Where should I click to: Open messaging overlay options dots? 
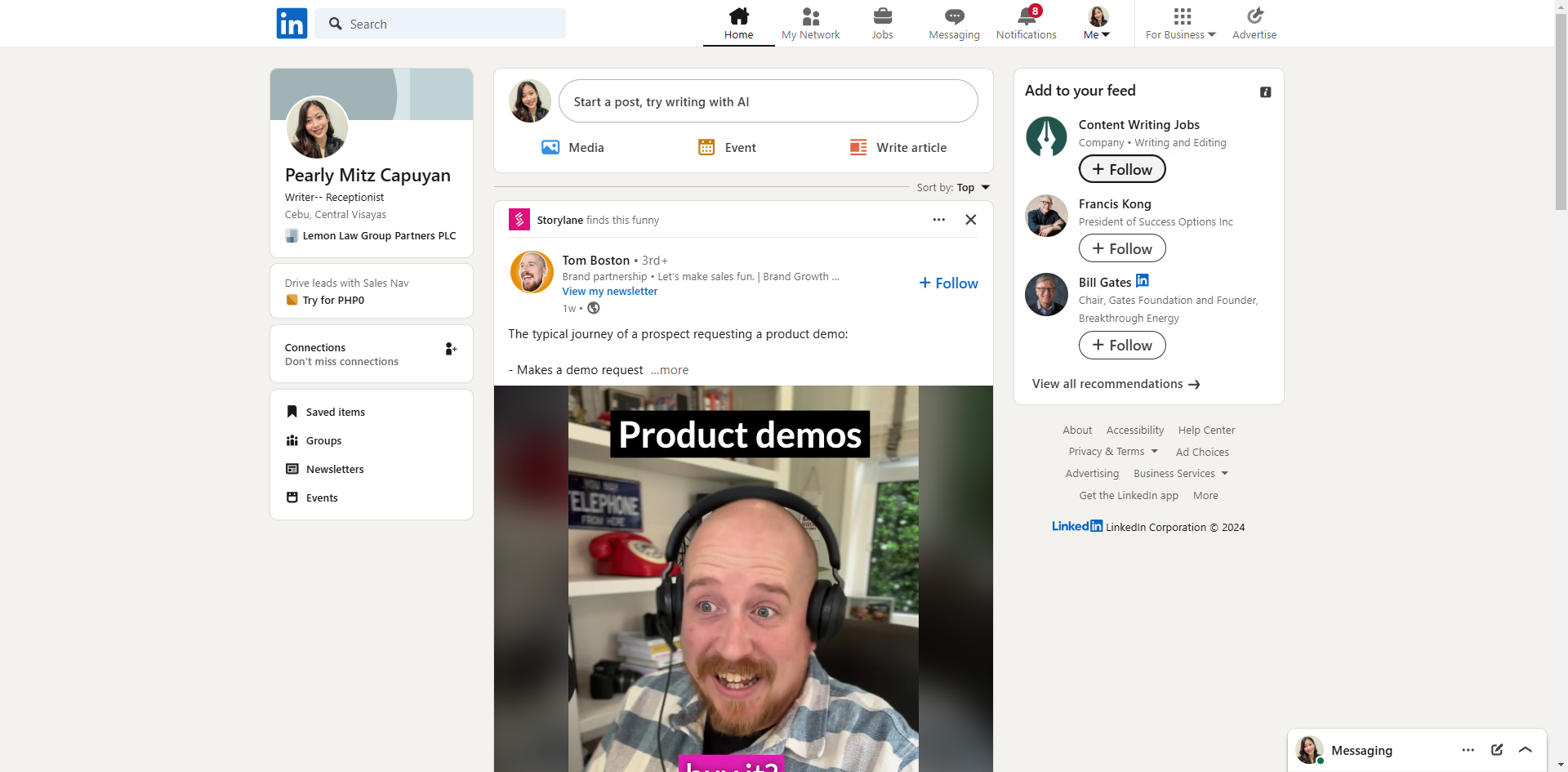[x=1468, y=750]
